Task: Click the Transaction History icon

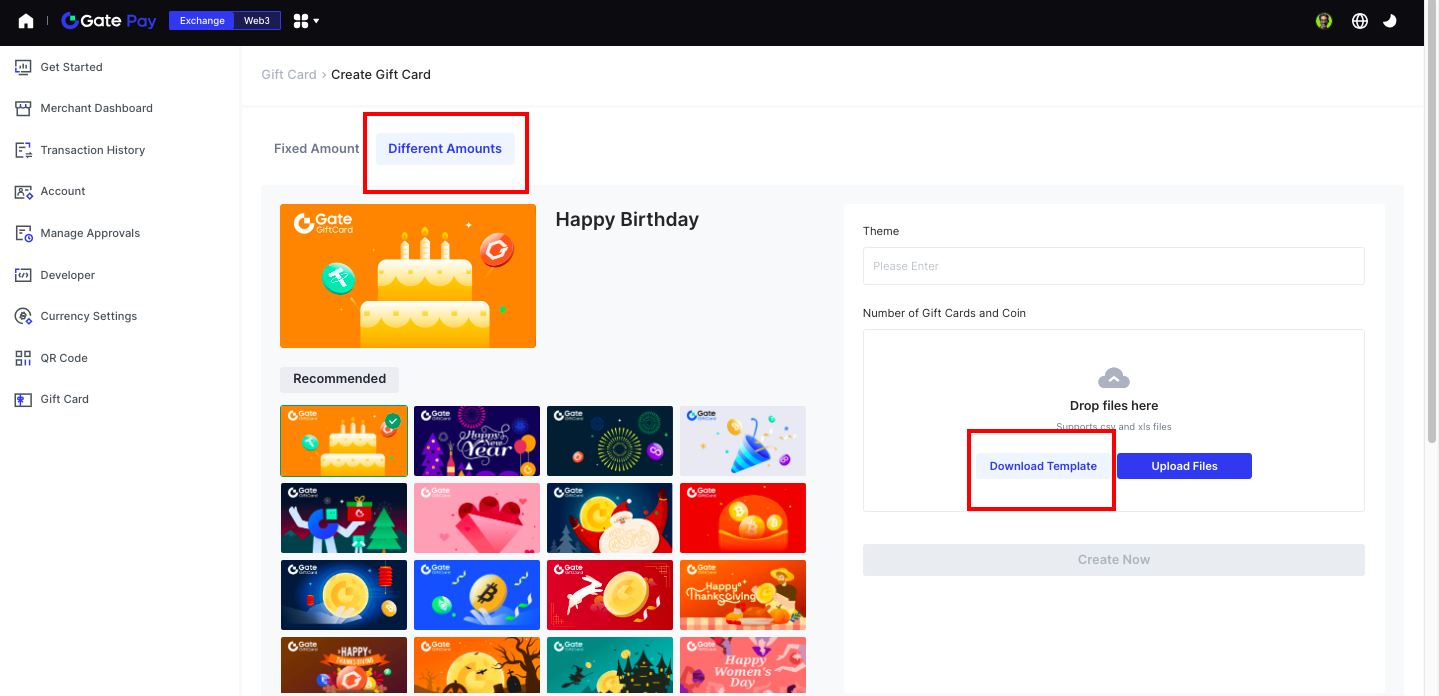Action: click(23, 150)
